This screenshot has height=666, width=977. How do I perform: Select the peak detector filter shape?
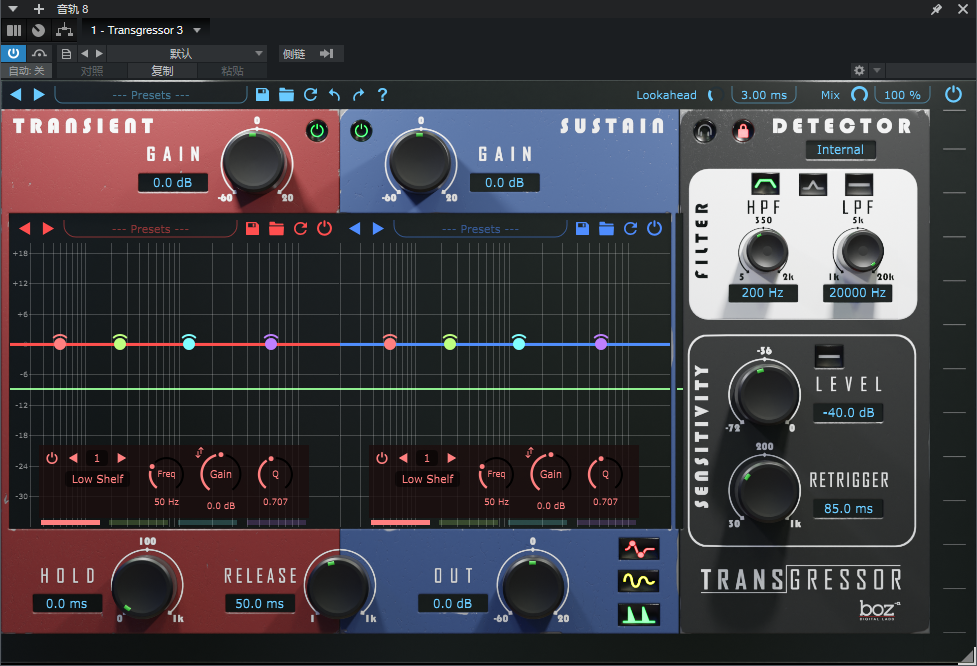click(x=813, y=184)
